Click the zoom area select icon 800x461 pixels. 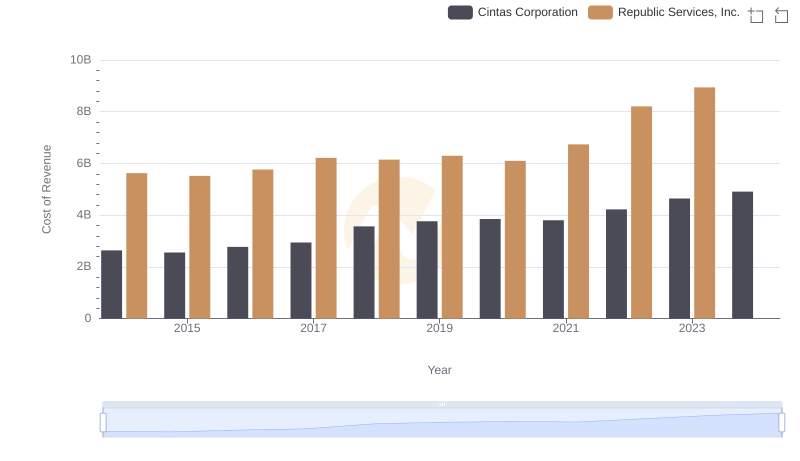click(x=756, y=15)
